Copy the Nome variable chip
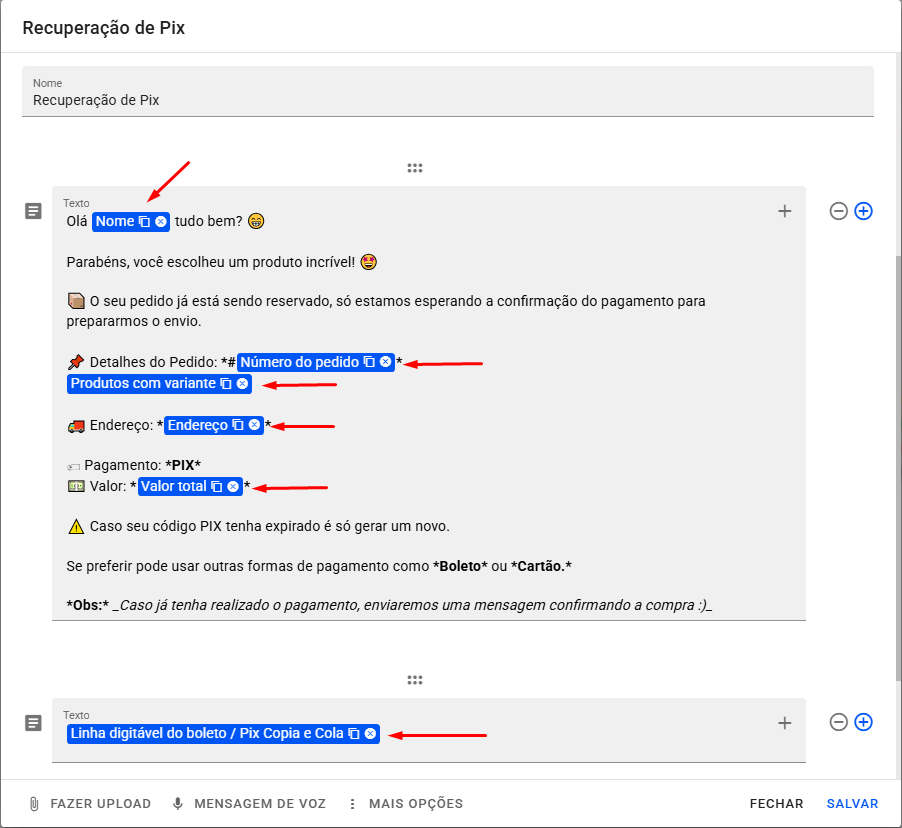 coord(144,221)
